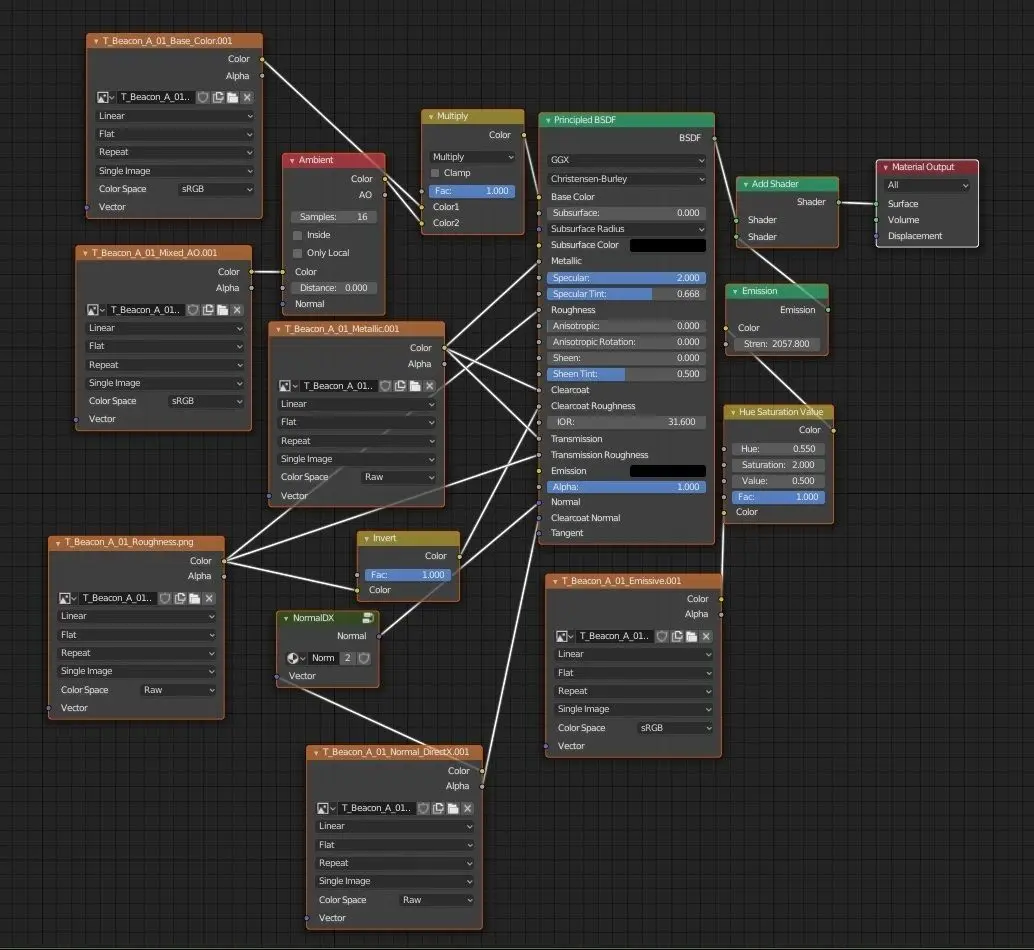Click Subsurface Color black swatch
This screenshot has width=1034, height=950.
tap(668, 245)
